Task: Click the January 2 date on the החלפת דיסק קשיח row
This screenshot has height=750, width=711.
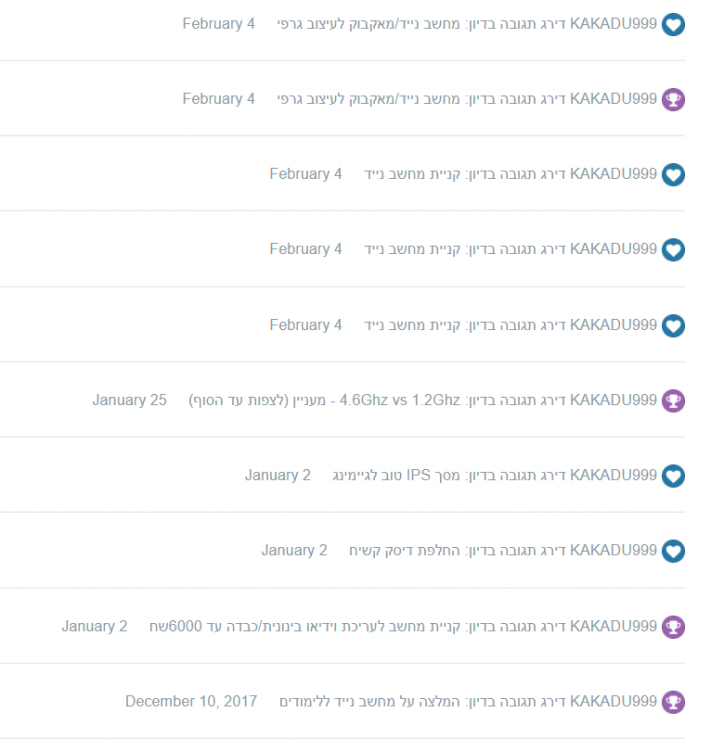Action: pos(294,550)
